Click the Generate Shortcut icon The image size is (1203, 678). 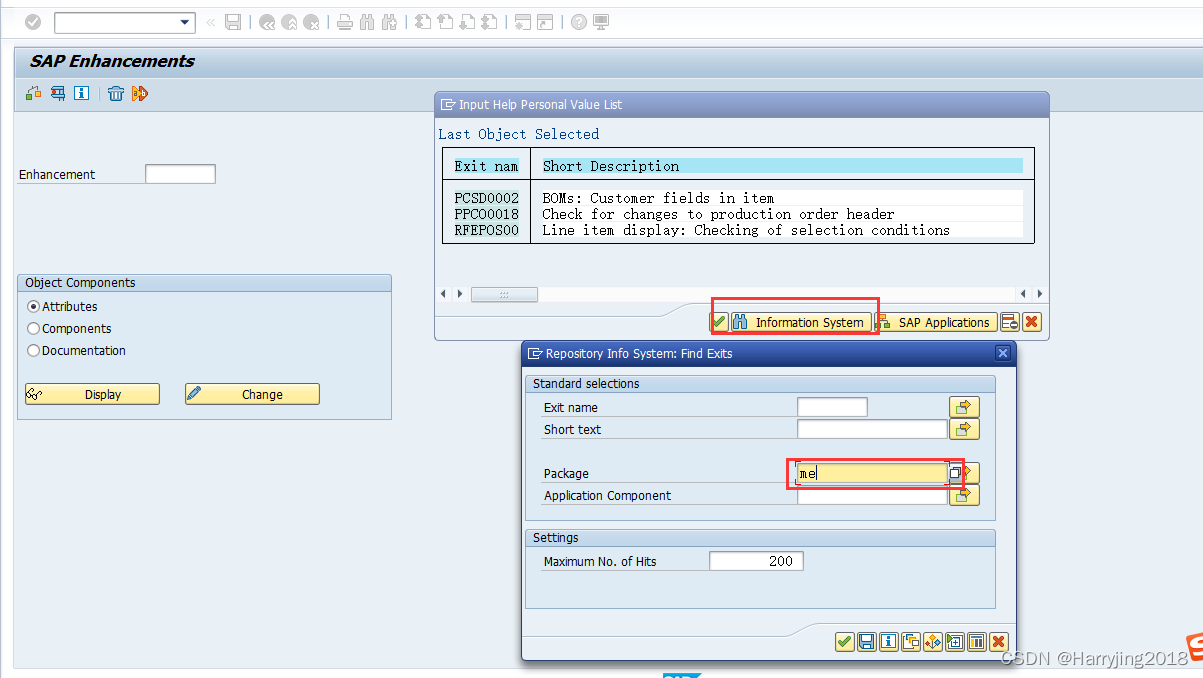coord(545,22)
